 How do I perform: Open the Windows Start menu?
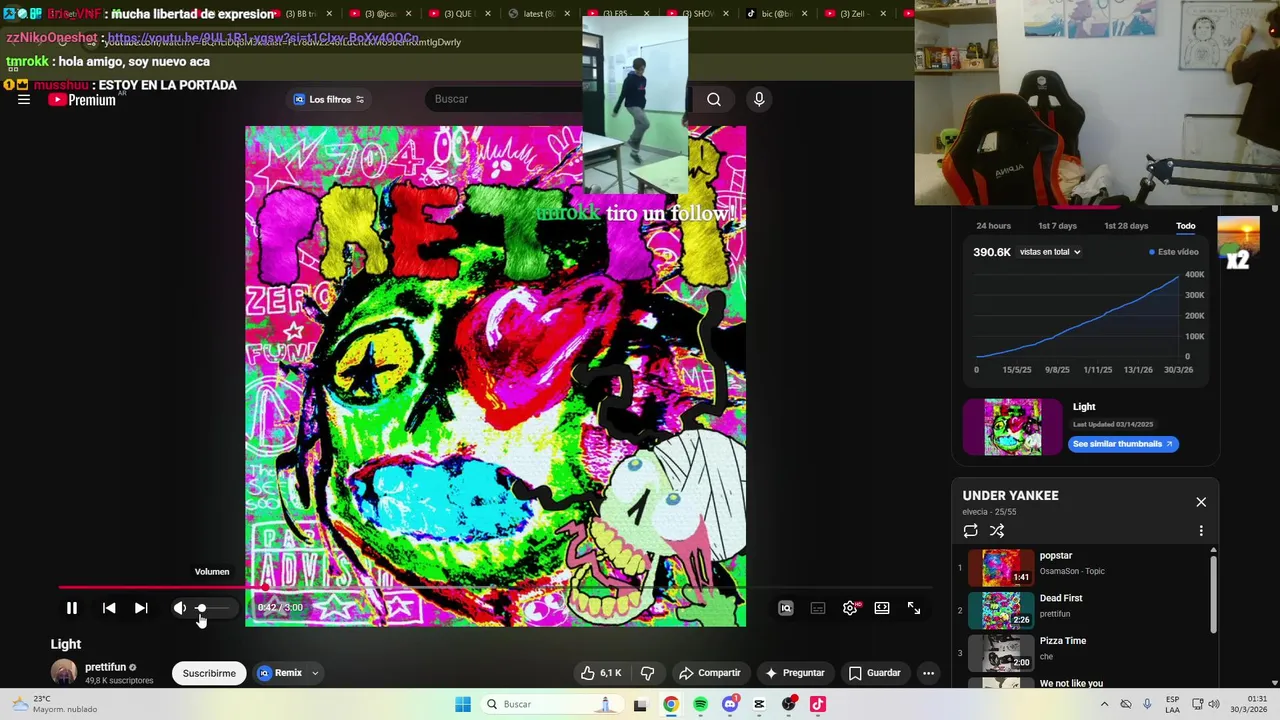click(463, 704)
